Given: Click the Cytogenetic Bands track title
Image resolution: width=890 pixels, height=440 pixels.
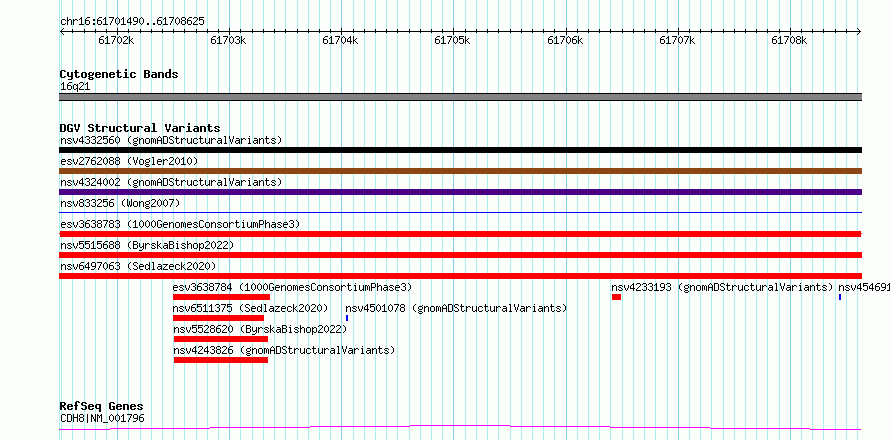Looking at the screenshot, I should pyautogui.click(x=119, y=74).
